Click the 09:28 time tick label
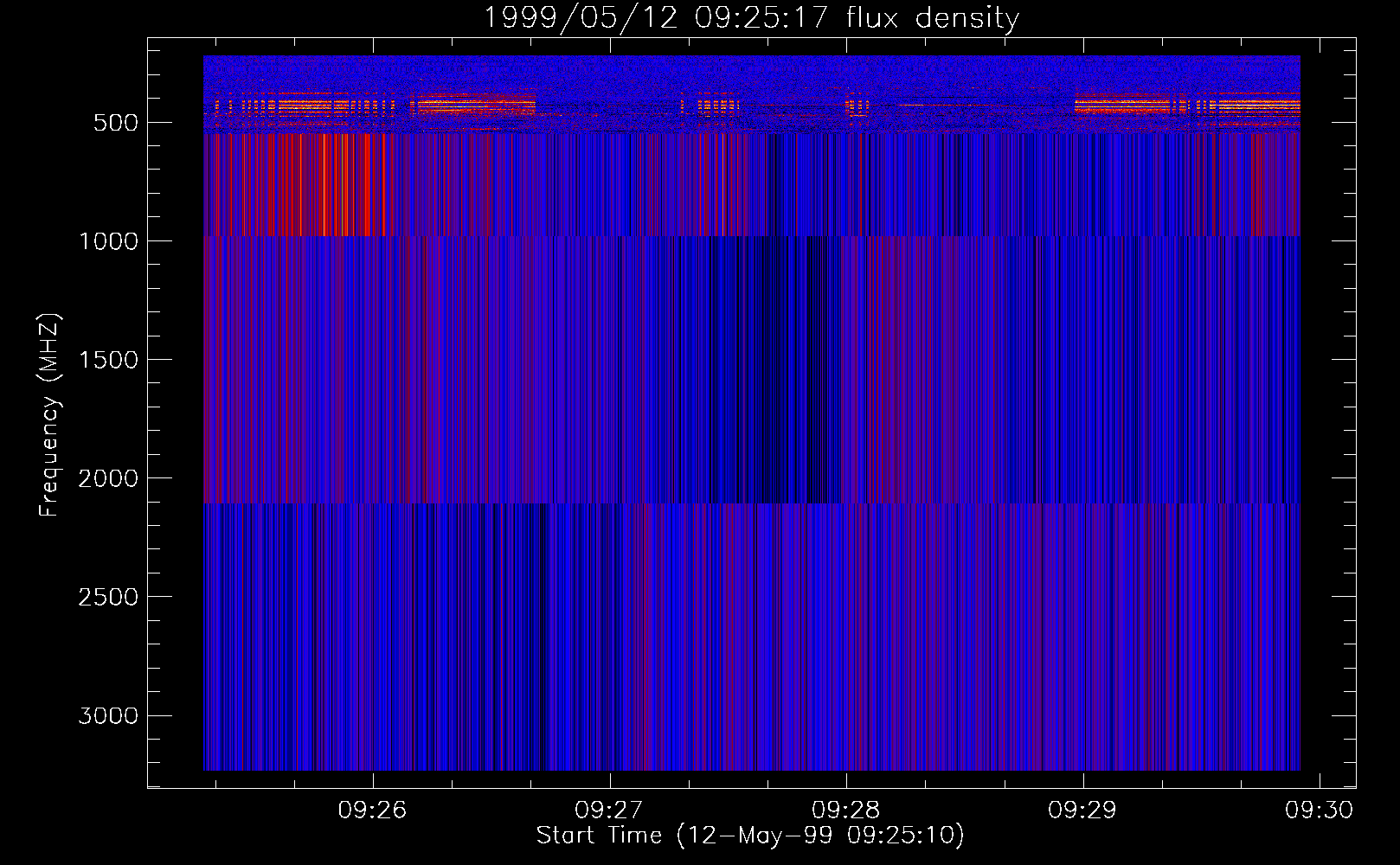The height and width of the screenshot is (865, 1400). point(845,810)
